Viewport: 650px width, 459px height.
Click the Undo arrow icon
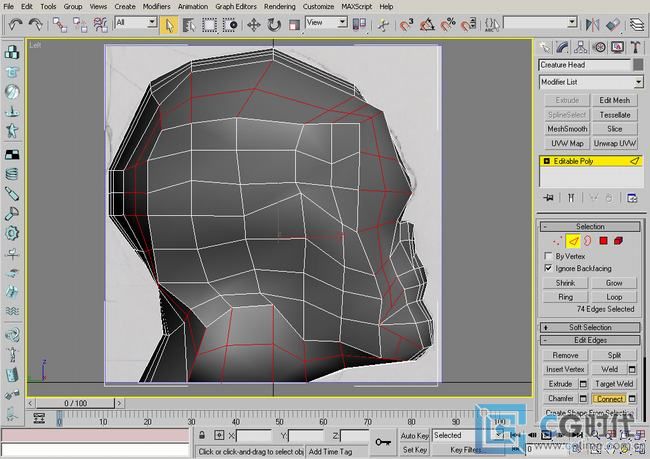click(x=15, y=24)
